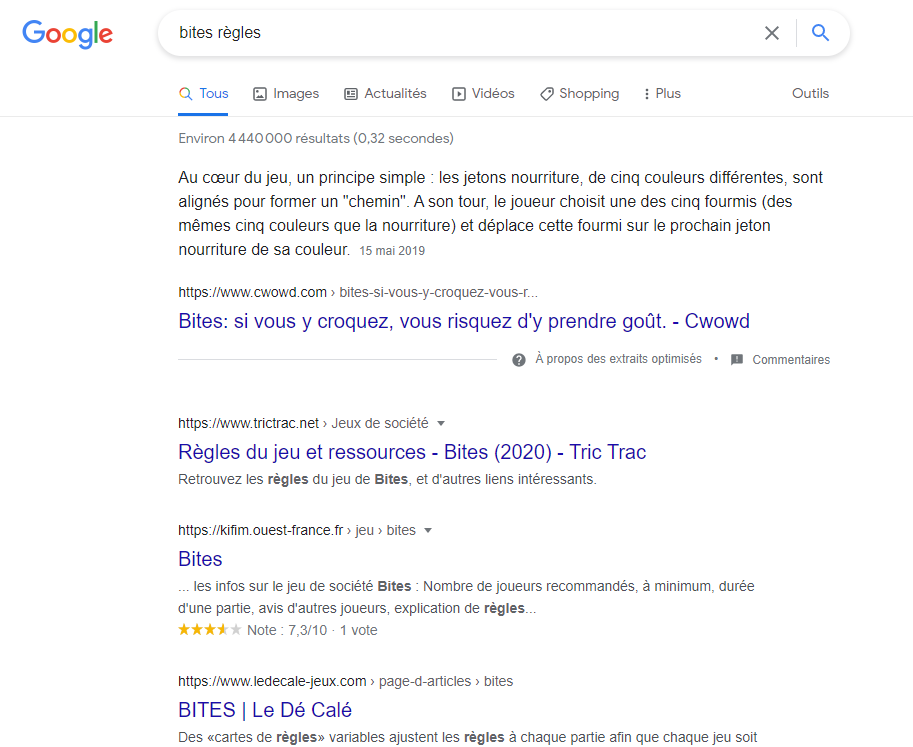Click the Shopping tag icon
This screenshot has height=747, width=913.
547,94
